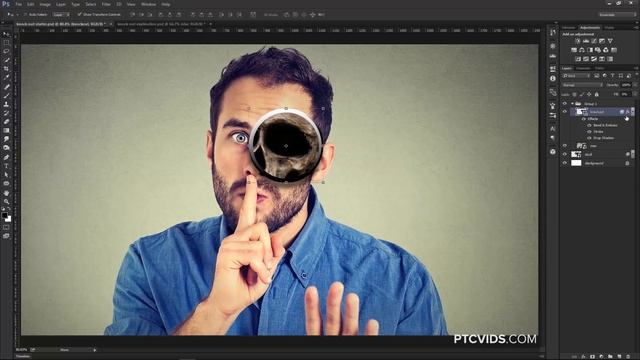This screenshot has width=640, height=360.
Task: Click Lock position icon in Layers panel
Action: (589, 94)
